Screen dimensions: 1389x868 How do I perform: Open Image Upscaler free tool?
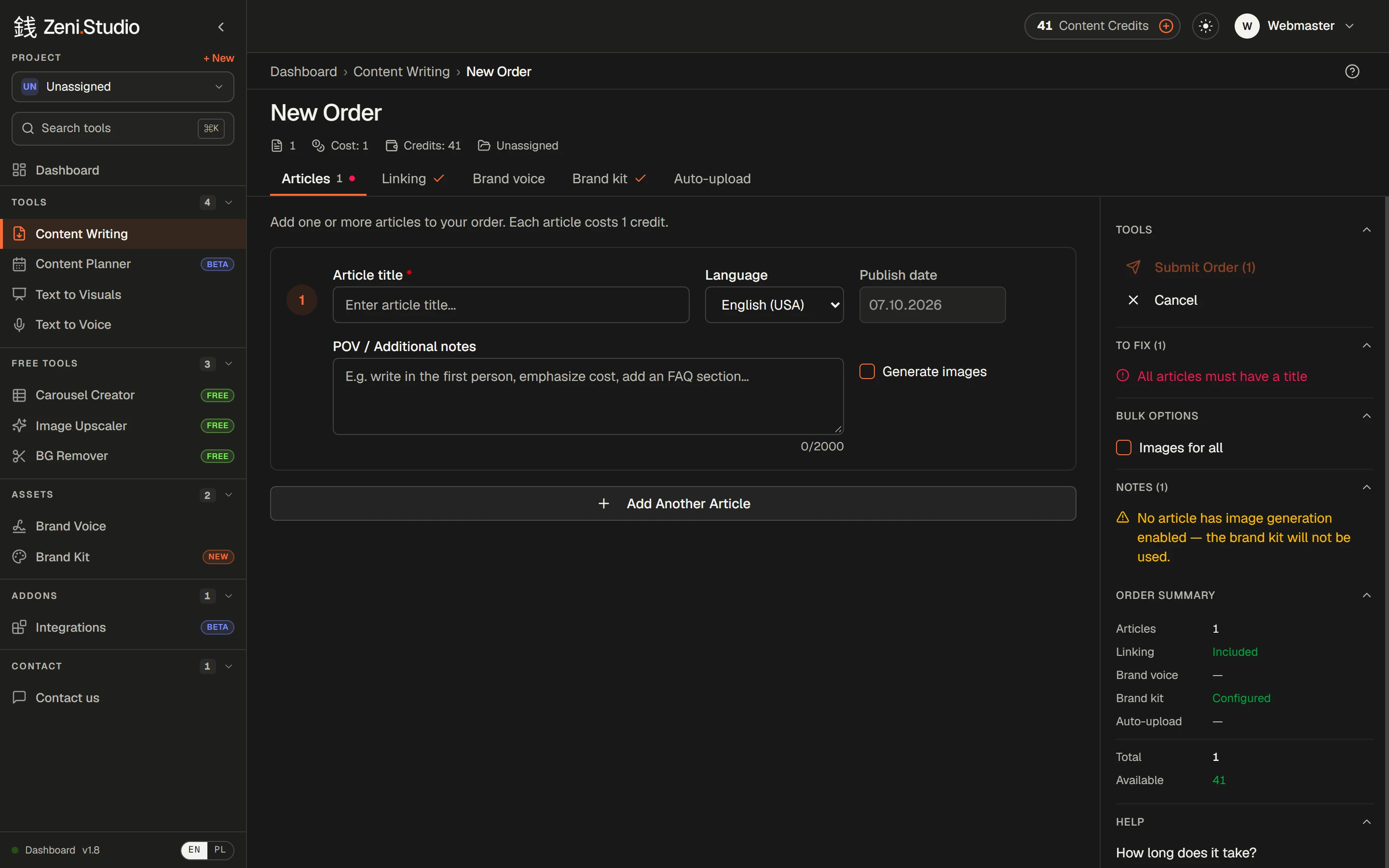123,425
